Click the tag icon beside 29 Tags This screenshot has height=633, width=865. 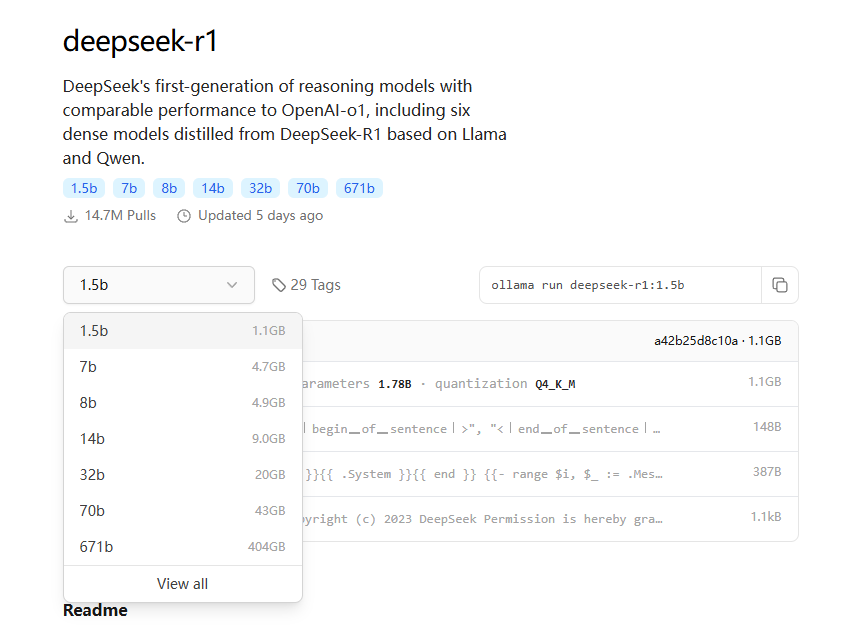[x=279, y=285]
